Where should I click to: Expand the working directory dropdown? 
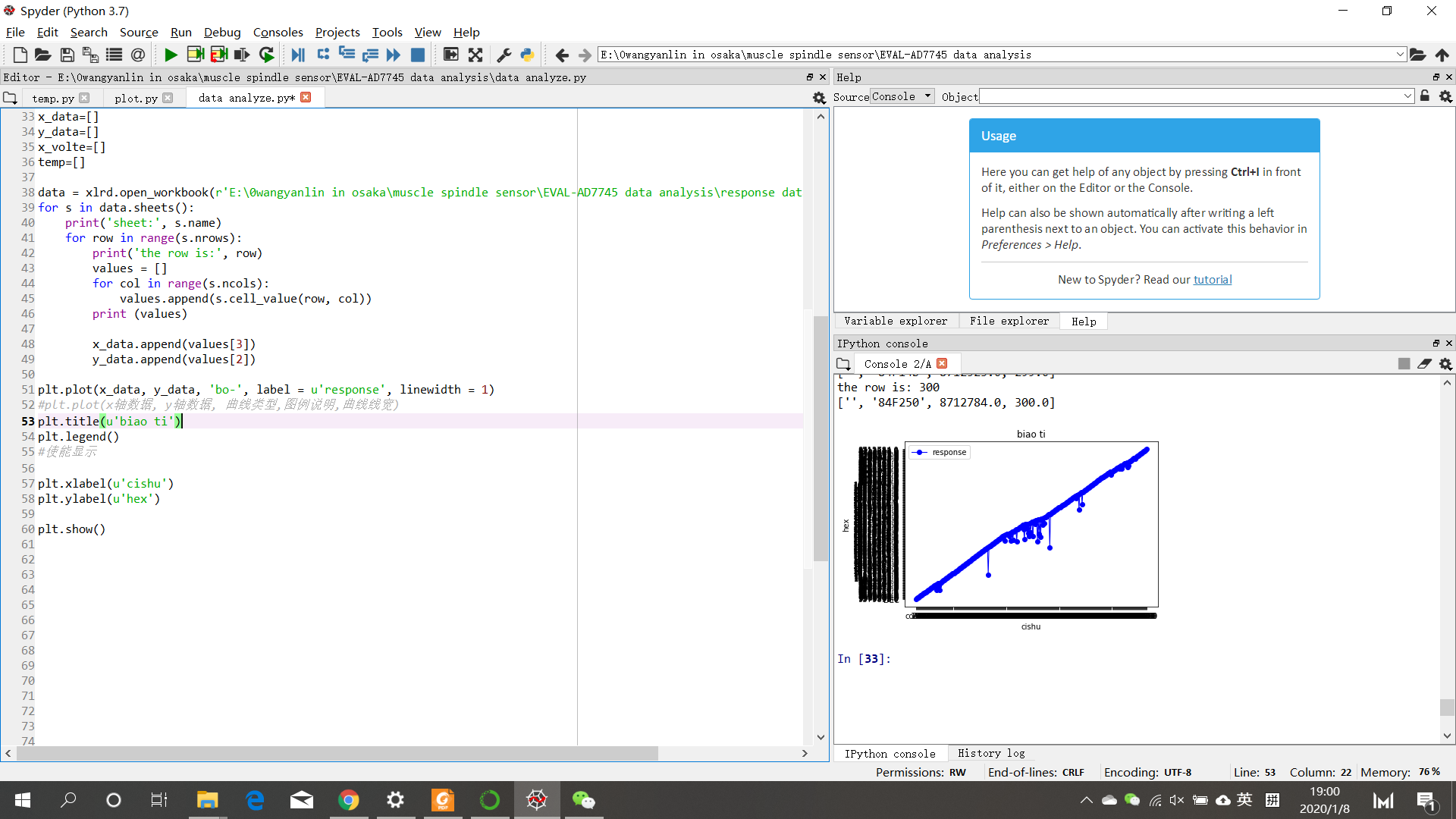[x=1400, y=55]
